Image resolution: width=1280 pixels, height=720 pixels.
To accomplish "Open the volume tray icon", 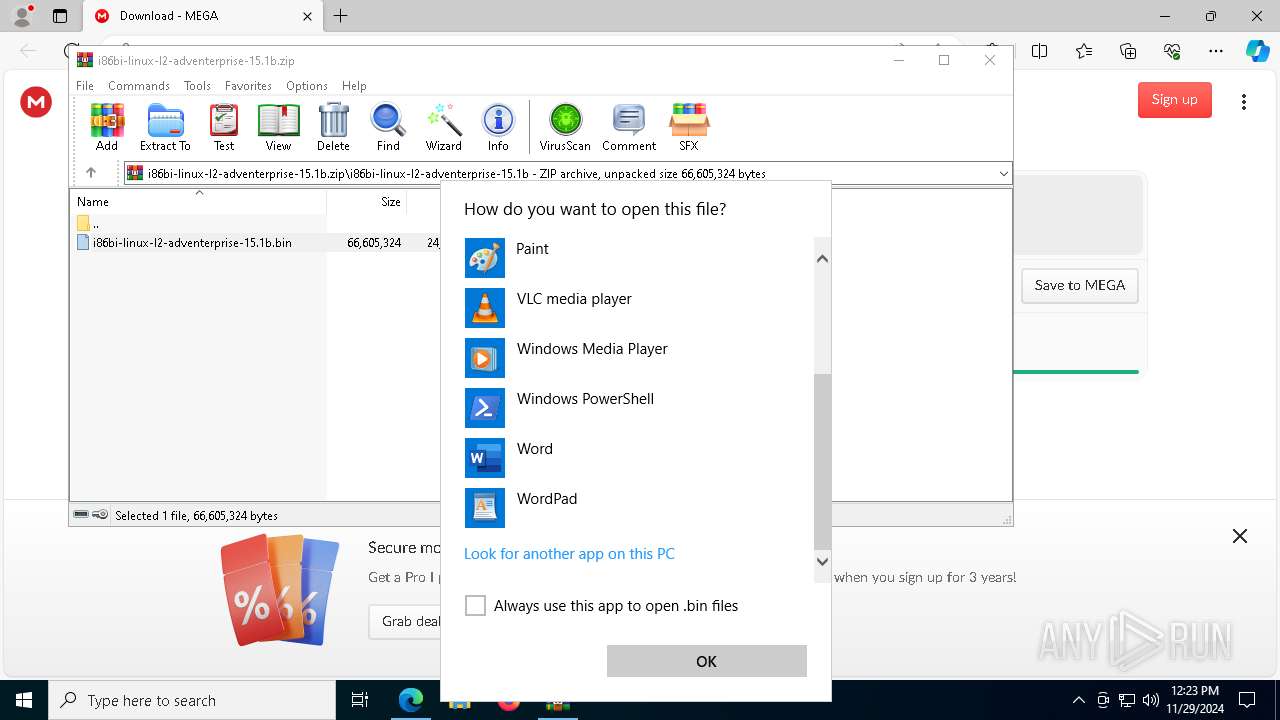I will coord(1150,700).
